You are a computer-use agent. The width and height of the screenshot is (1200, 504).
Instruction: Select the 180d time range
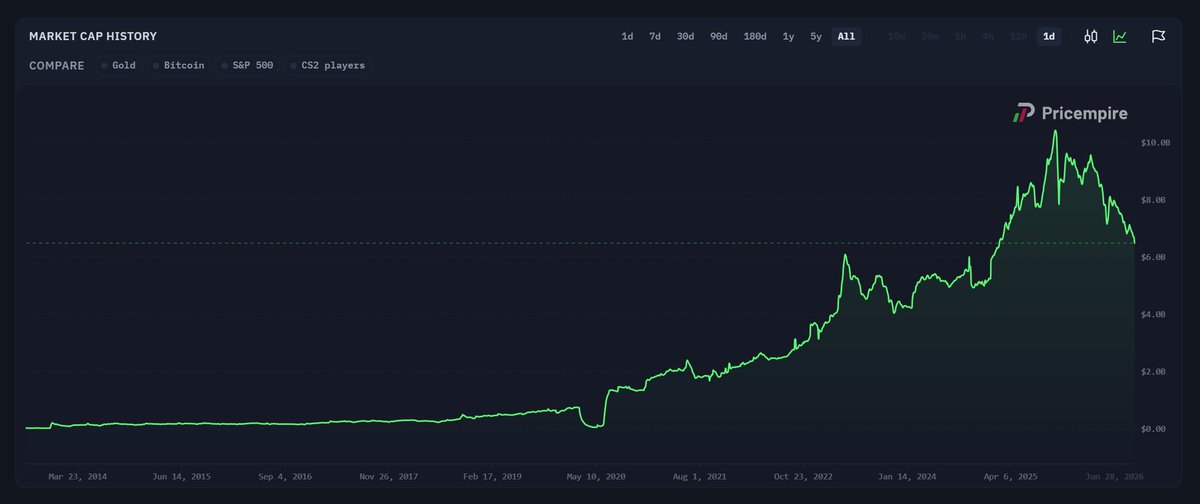(x=755, y=37)
